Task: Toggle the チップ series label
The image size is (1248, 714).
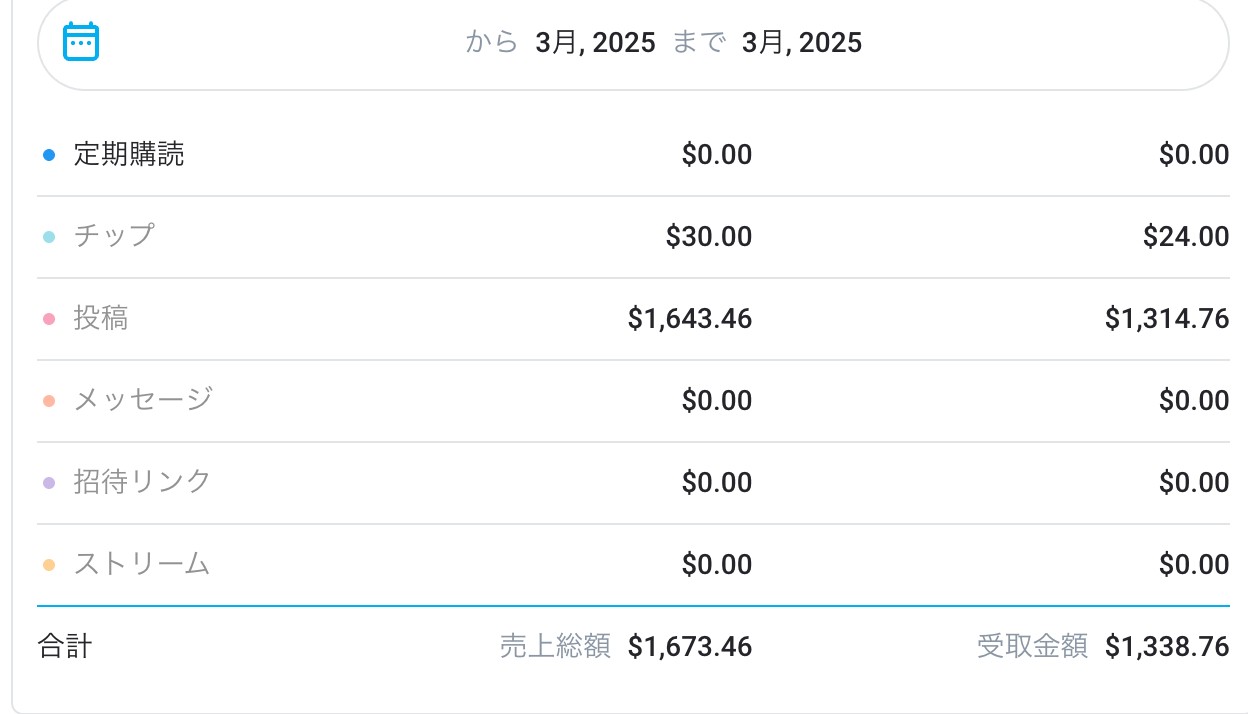Action: pyautogui.click(x=114, y=236)
